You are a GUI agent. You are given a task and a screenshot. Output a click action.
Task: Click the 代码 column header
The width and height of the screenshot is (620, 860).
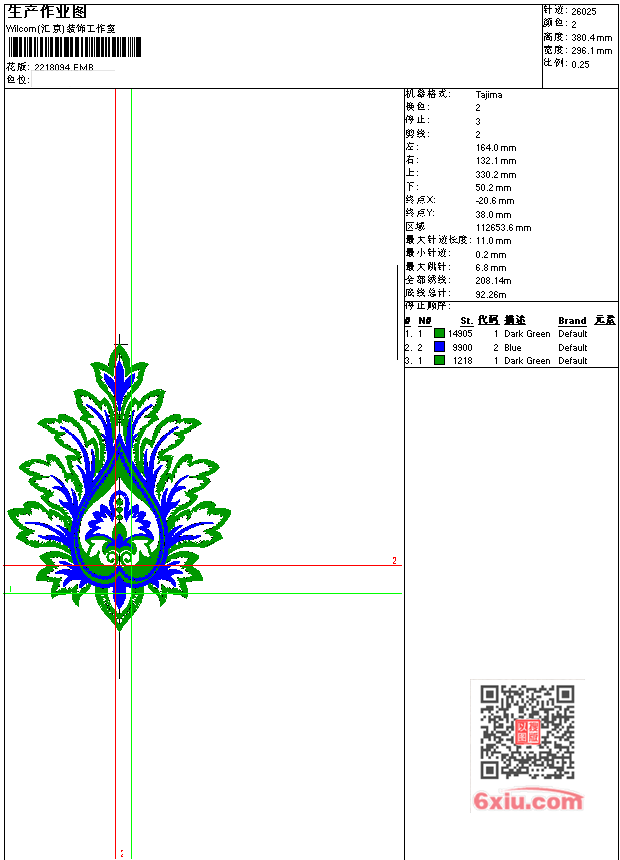tap(488, 320)
